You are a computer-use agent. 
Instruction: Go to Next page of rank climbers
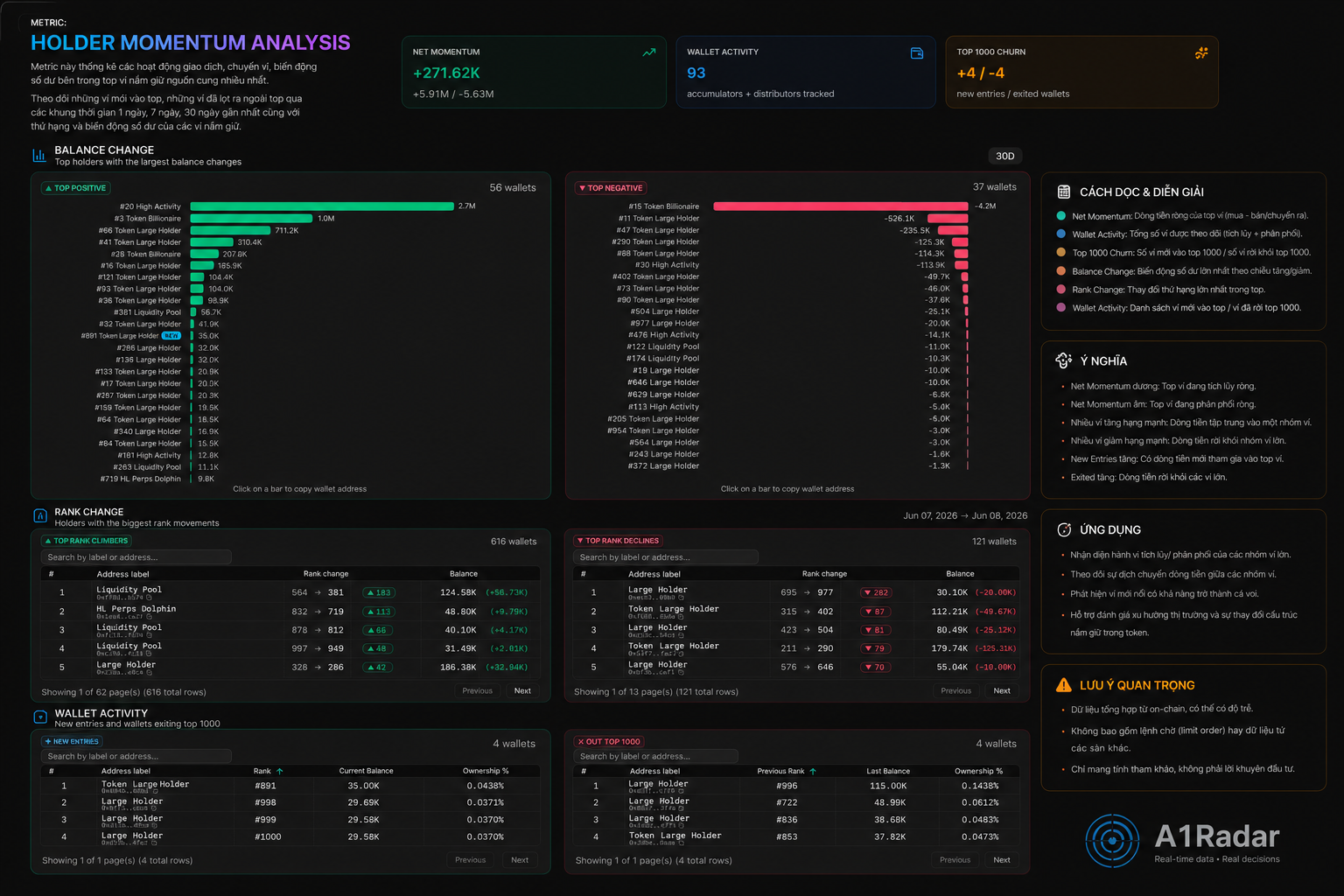point(522,691)
